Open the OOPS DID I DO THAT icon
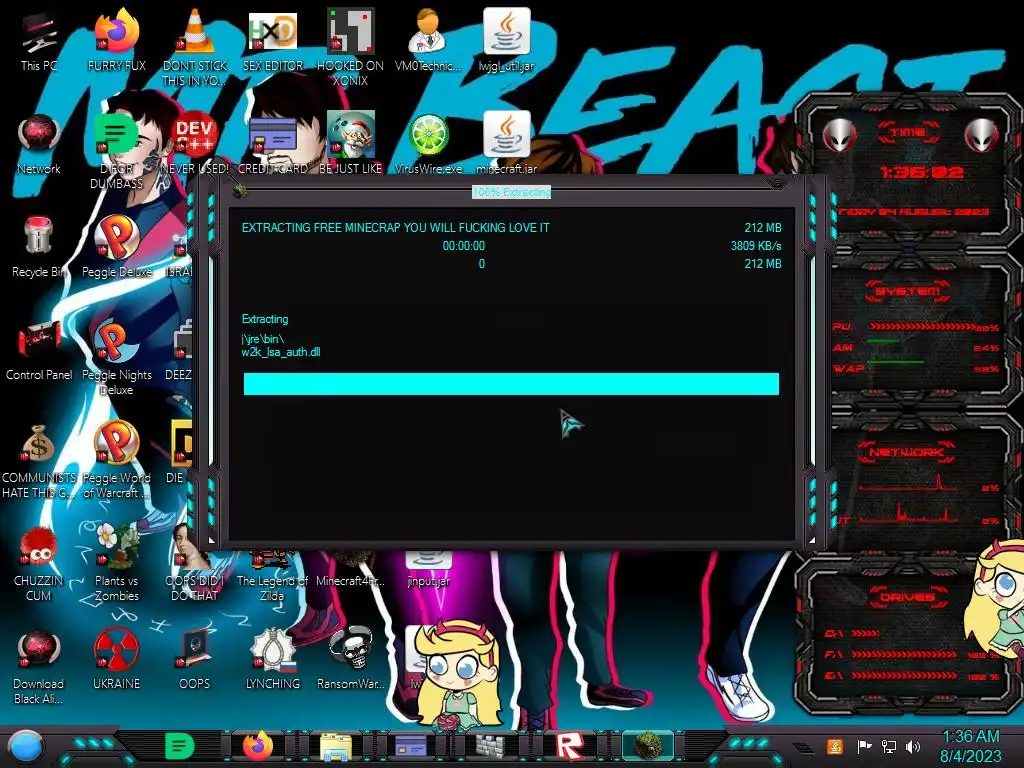 195,565
